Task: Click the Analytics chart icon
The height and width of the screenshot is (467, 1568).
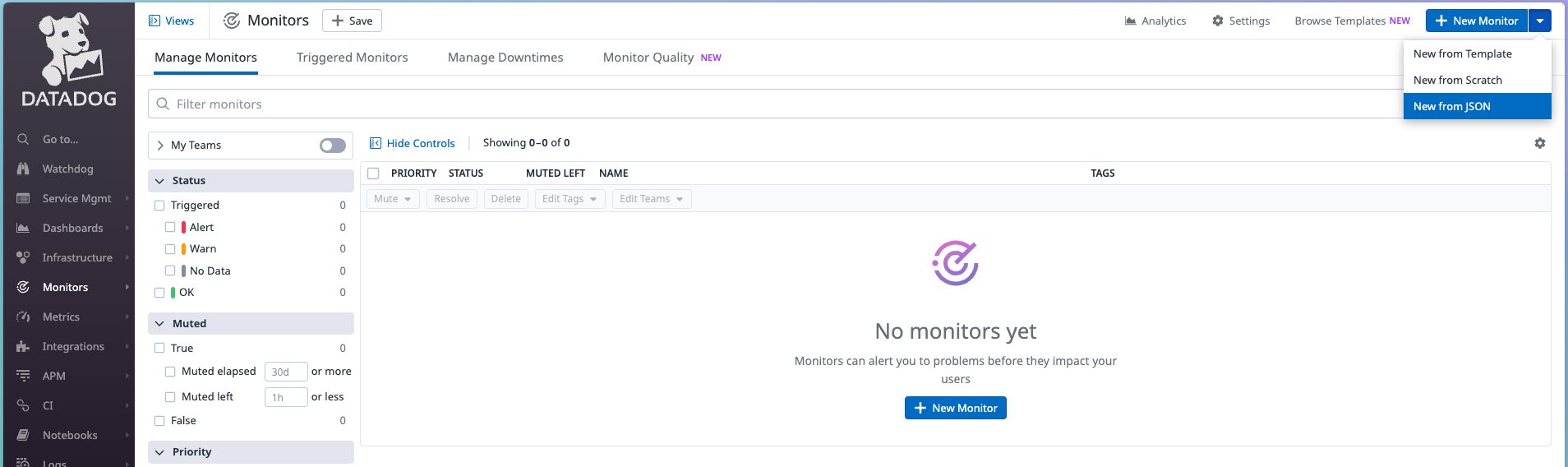Action: pos(1130,21)
